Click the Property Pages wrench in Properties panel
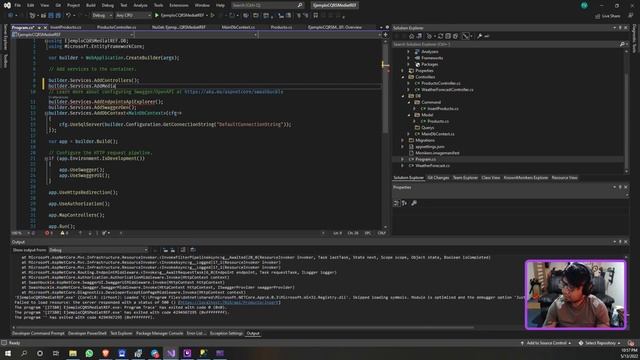Image resolution: width=640 pixels, height=360 pixels. (414, 203)
